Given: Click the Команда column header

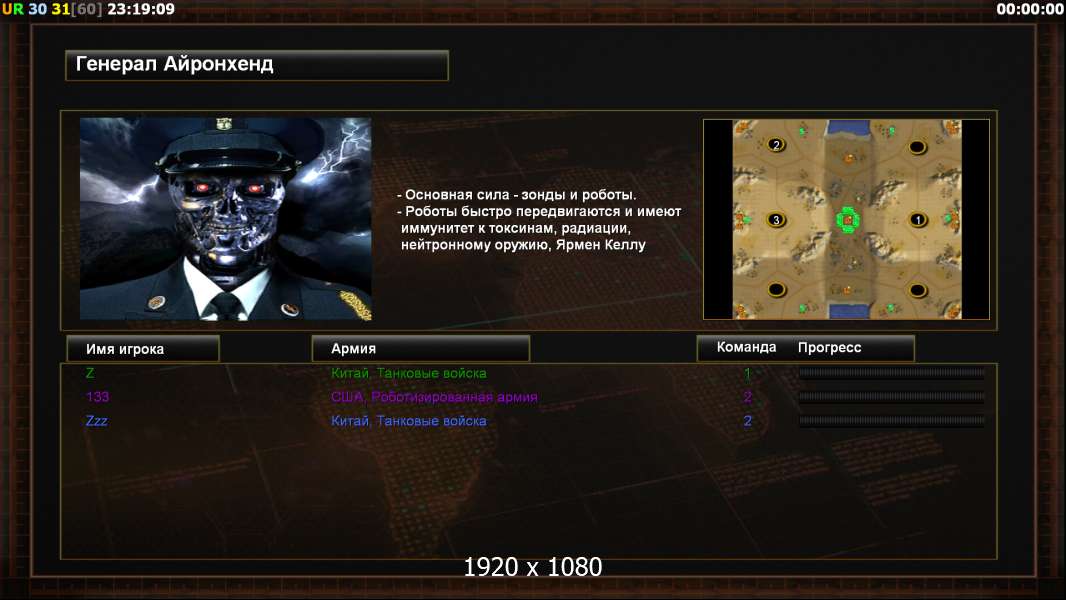Looking at the screenshot, I should coord(746,347).
